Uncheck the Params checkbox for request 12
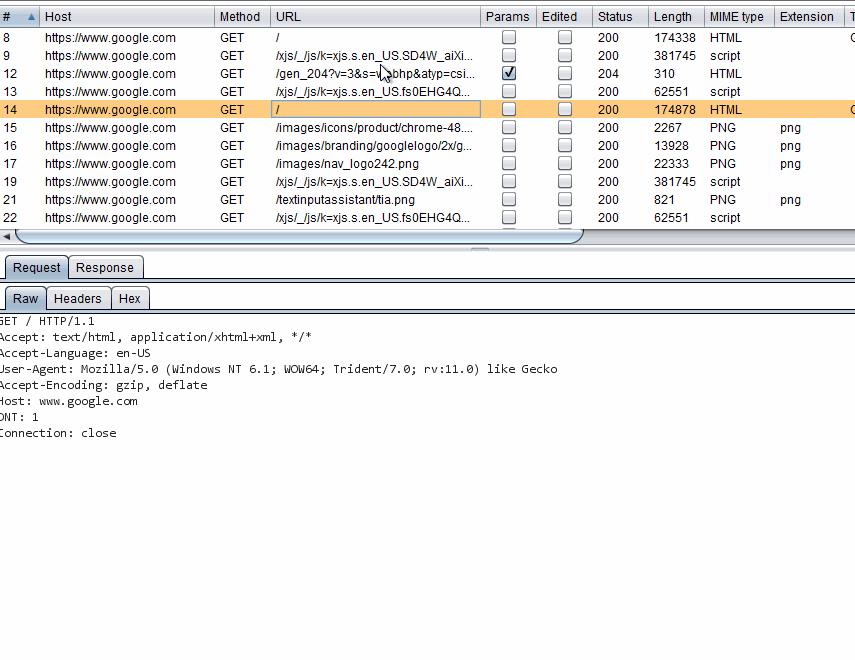The image size is (855, 660). 509,73
